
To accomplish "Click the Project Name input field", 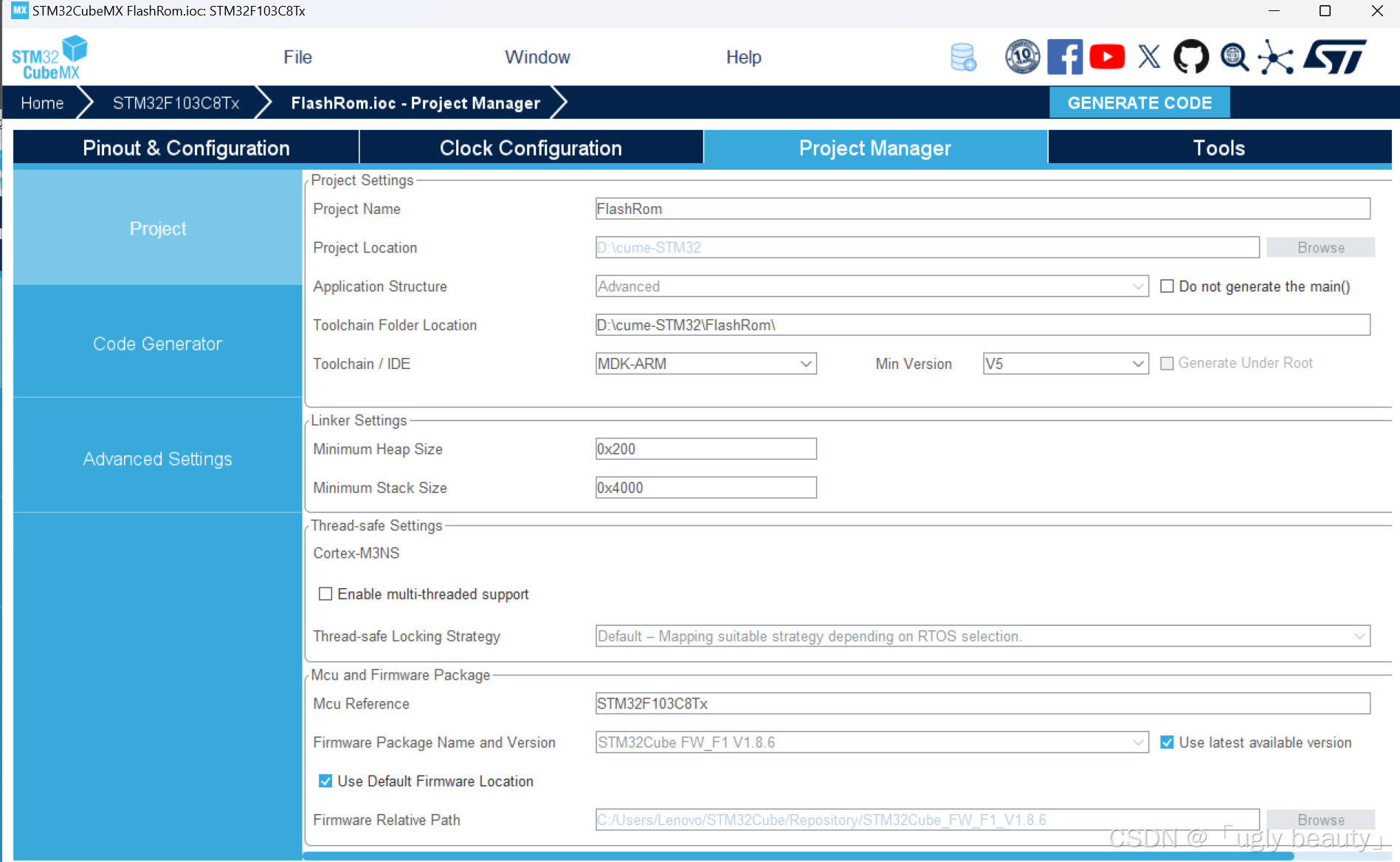I will [982, 209].
